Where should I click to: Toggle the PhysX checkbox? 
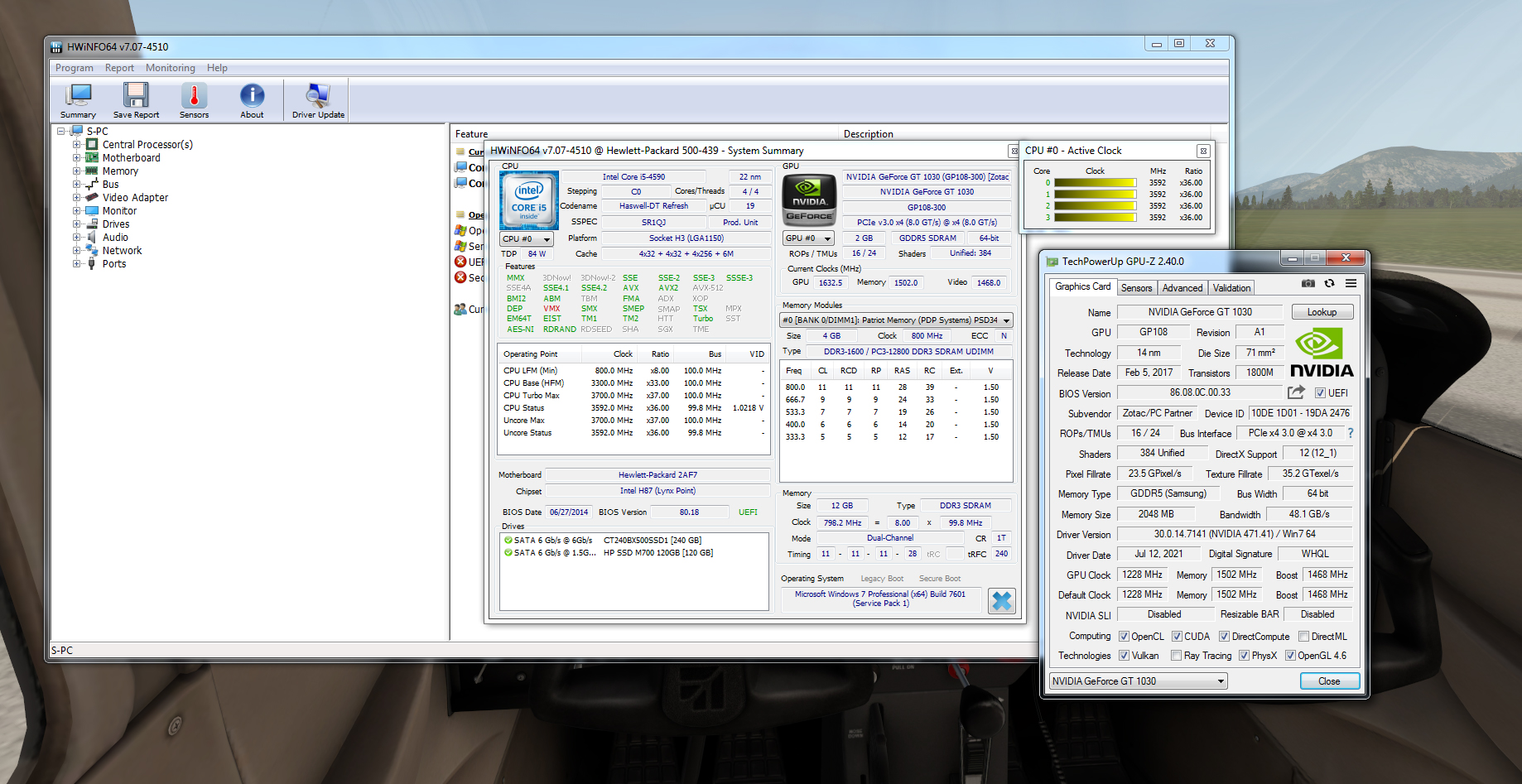[1244, 656]
